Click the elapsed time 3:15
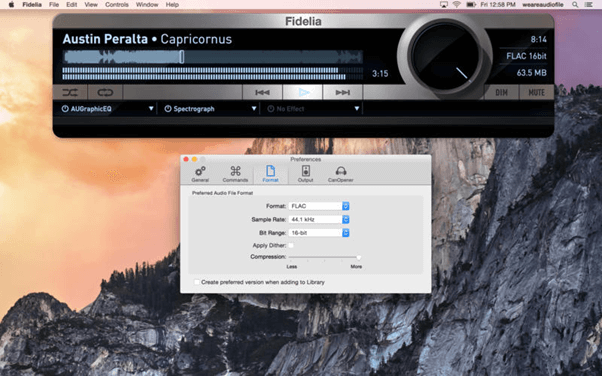The image size is (602, 376). click(x=380, y=73)
